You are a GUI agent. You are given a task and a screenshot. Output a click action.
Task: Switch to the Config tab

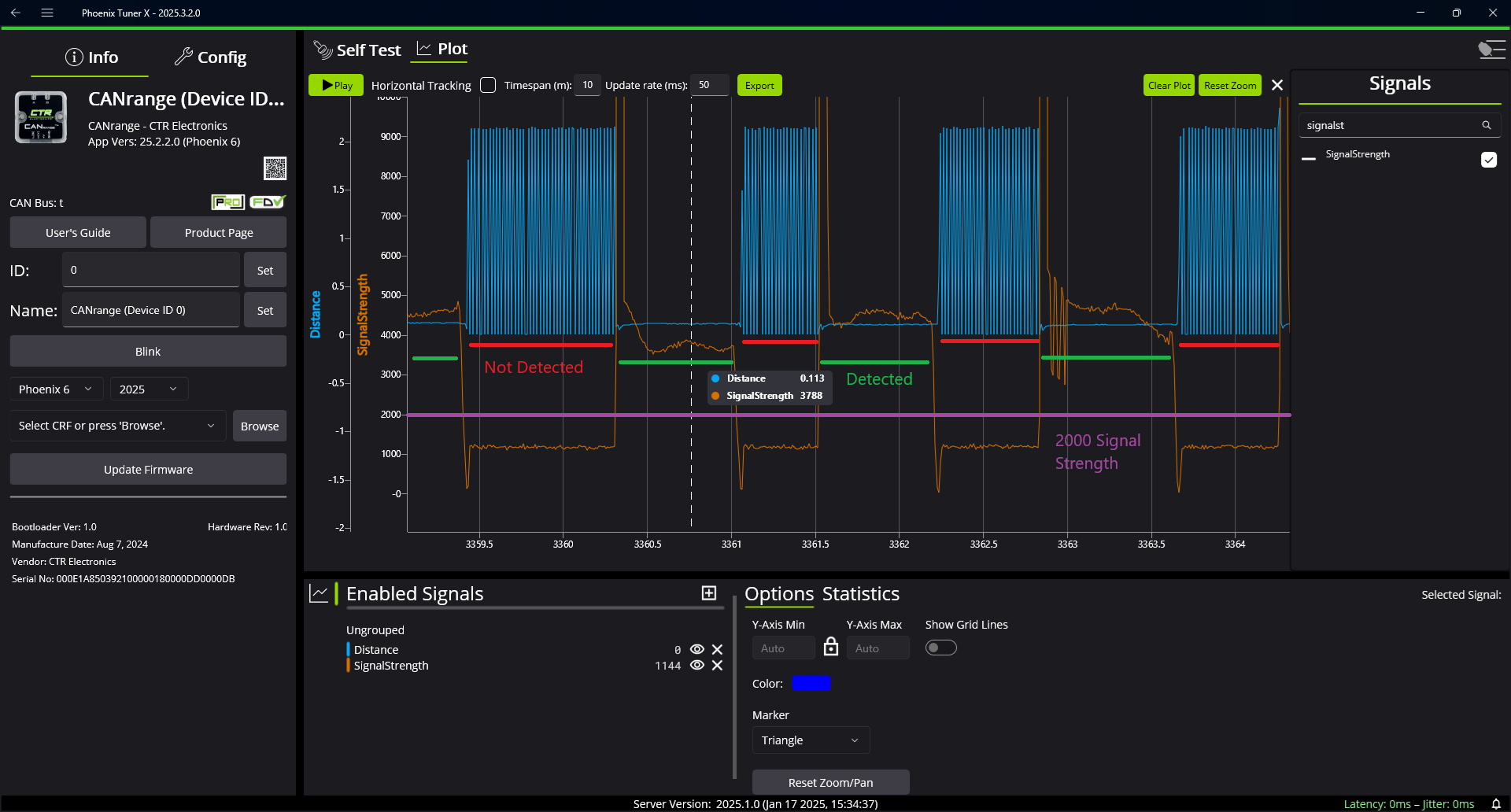(x=211, y=57)
